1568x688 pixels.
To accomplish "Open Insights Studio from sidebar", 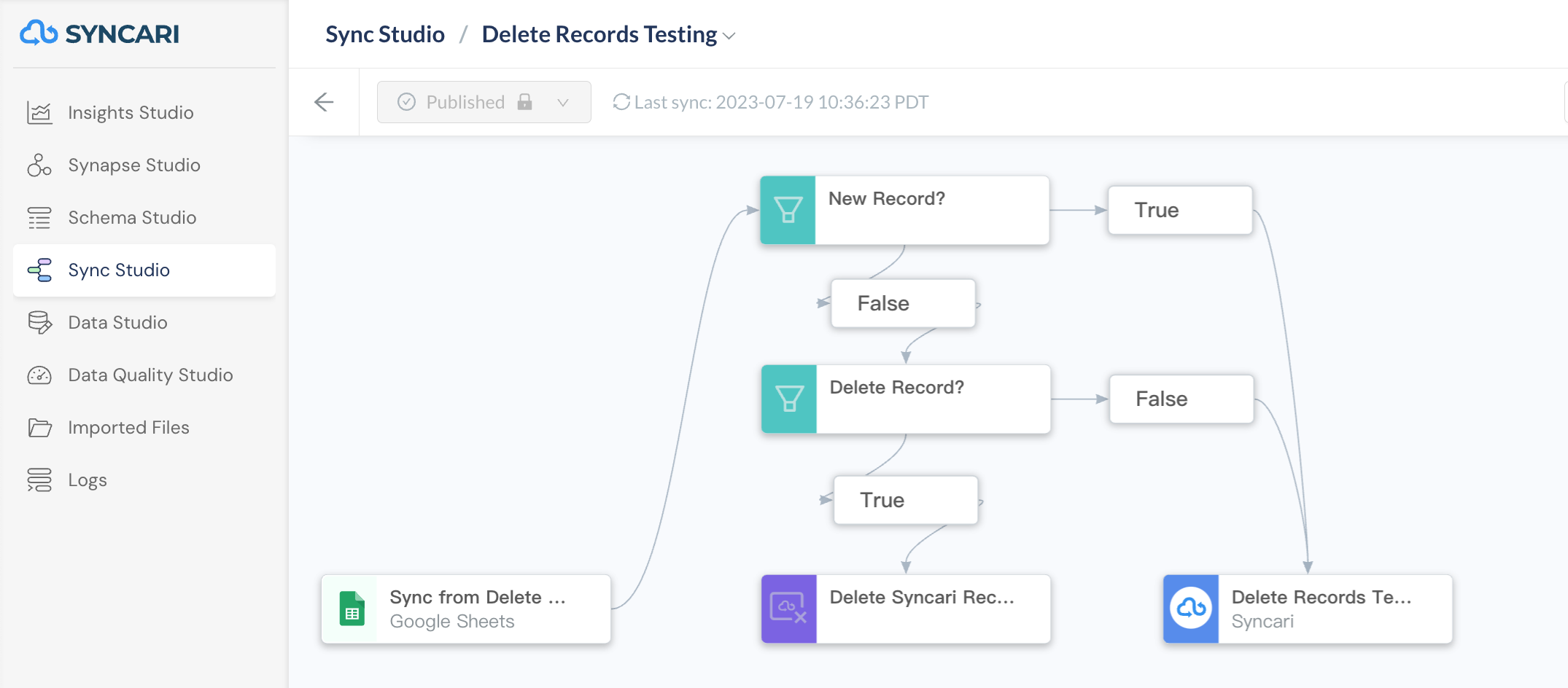I will coord(144,112).
